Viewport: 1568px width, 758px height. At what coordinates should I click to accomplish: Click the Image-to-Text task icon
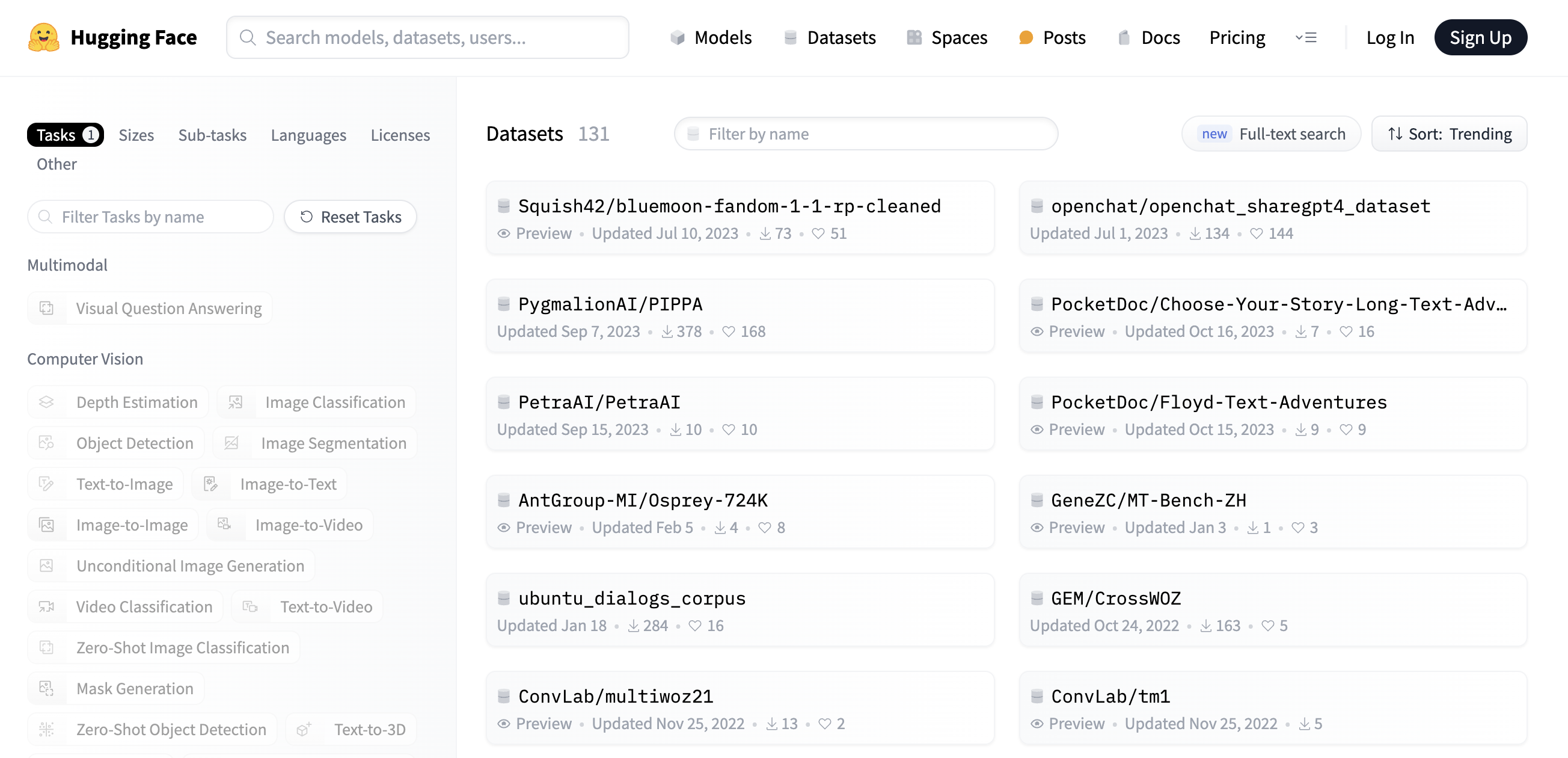pyautogui.click(x=210, y=484)
